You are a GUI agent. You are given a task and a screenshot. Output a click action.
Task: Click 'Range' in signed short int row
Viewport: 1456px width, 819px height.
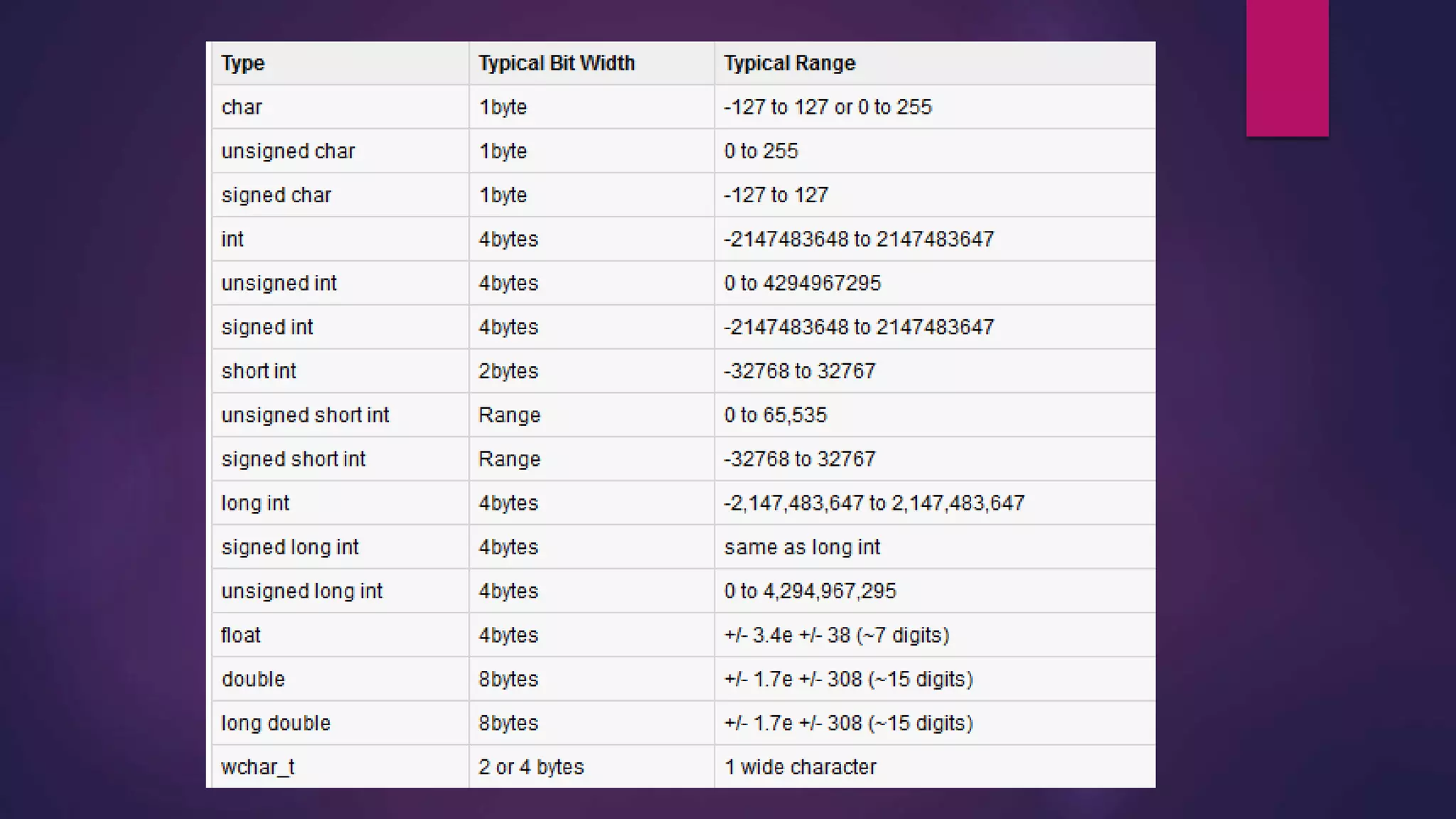509,459
